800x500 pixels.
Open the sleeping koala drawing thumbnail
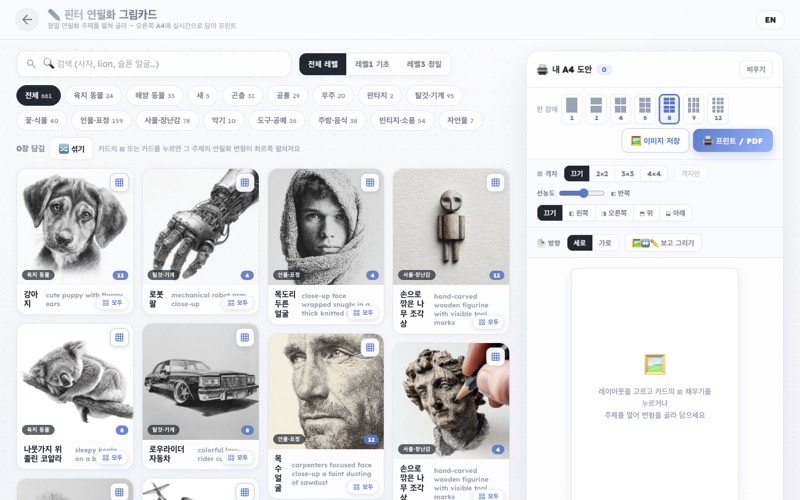coord(75,382)
